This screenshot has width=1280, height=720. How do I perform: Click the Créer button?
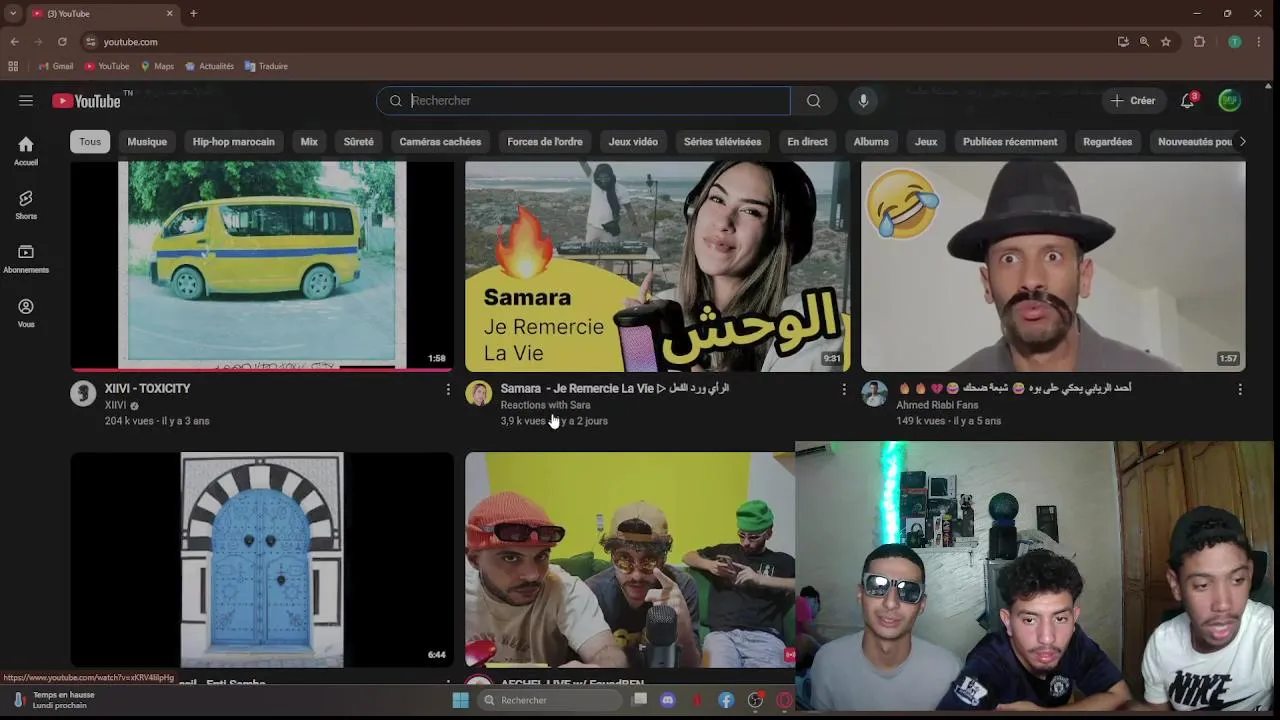click(1133, 100)
